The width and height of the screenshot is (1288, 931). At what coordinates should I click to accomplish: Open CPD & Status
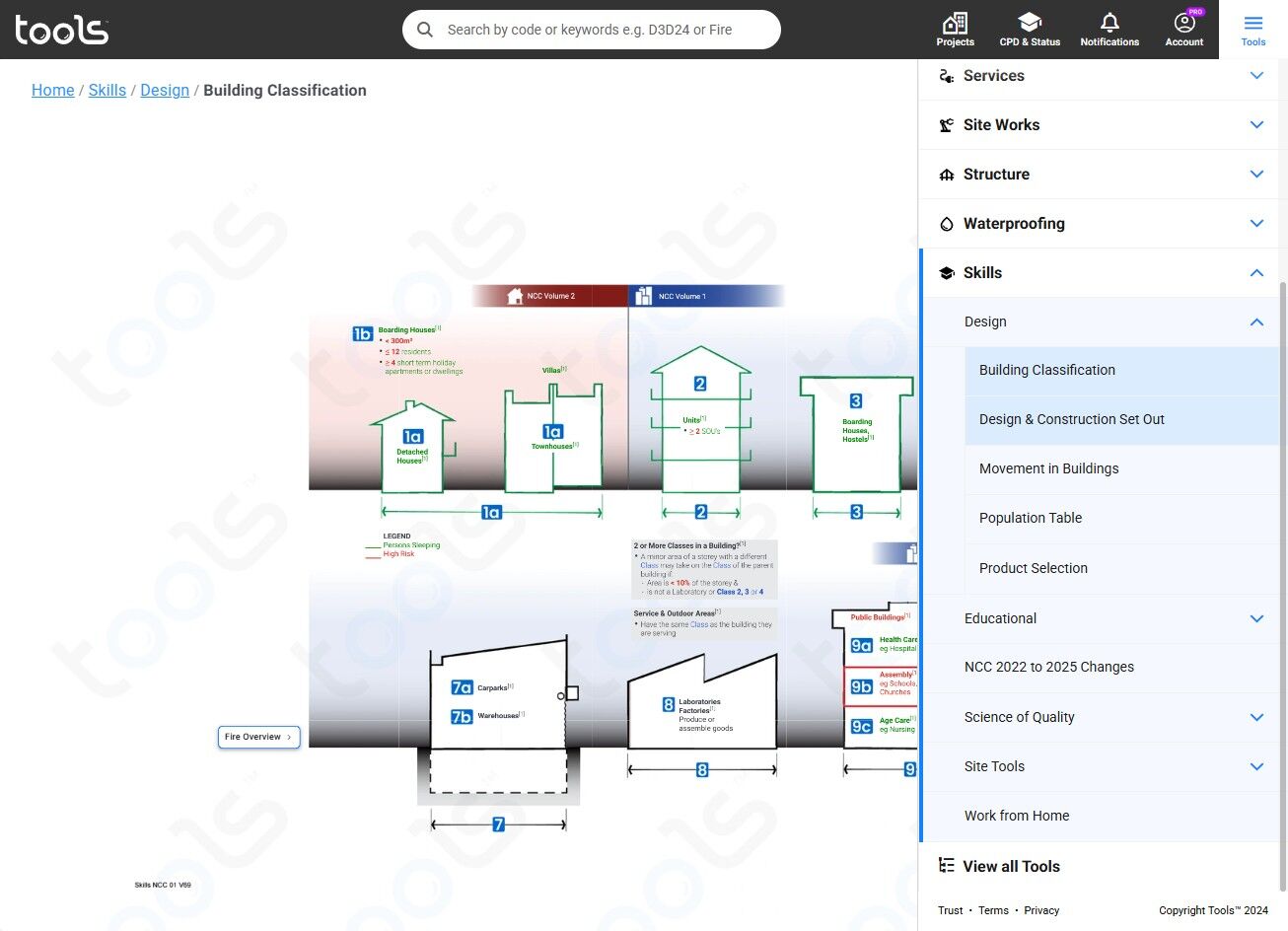click(x=1030, y=30)
